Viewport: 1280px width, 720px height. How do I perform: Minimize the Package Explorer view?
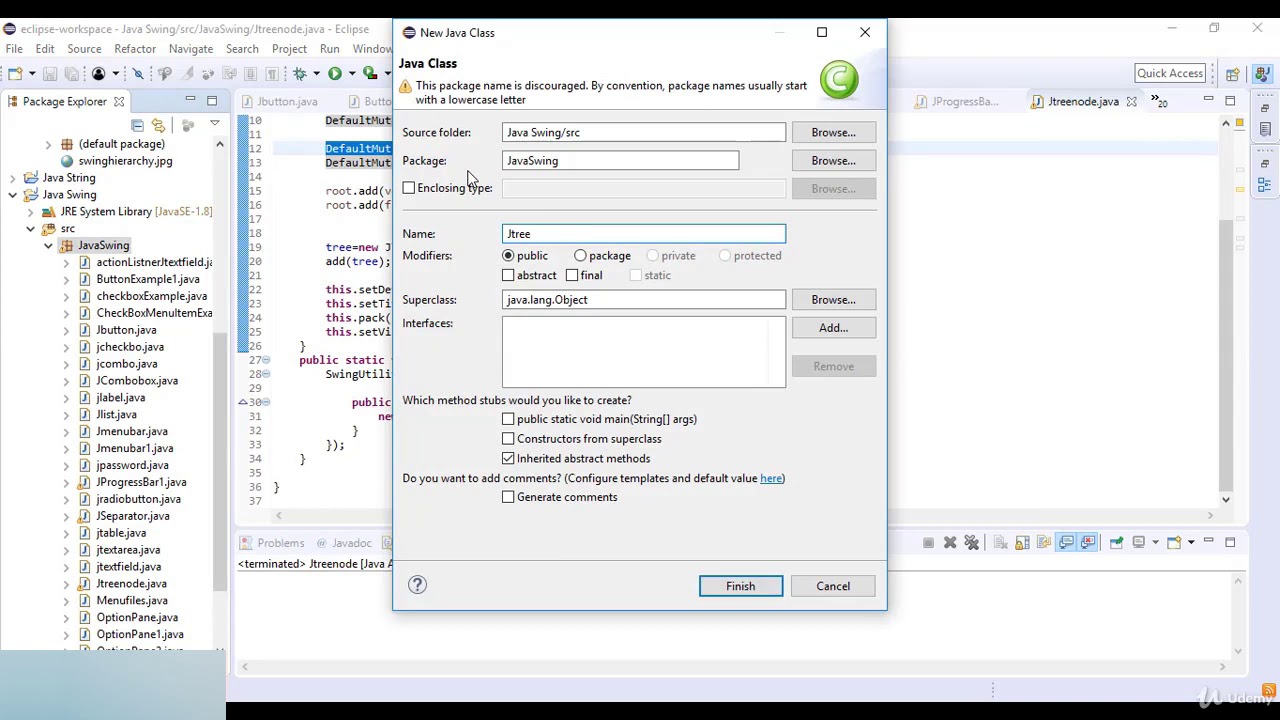tap(190, 100)
